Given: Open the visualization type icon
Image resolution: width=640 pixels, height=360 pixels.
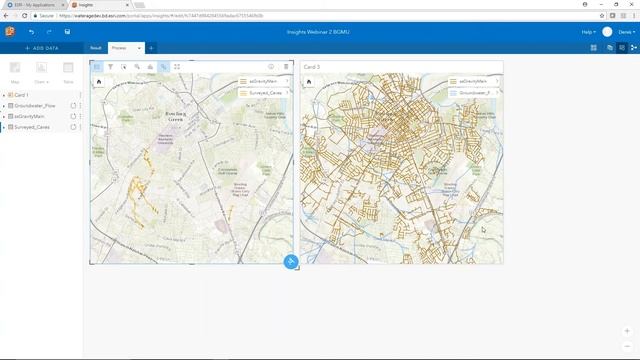Looking at the screenshot, I should click(x=150, y=67).
